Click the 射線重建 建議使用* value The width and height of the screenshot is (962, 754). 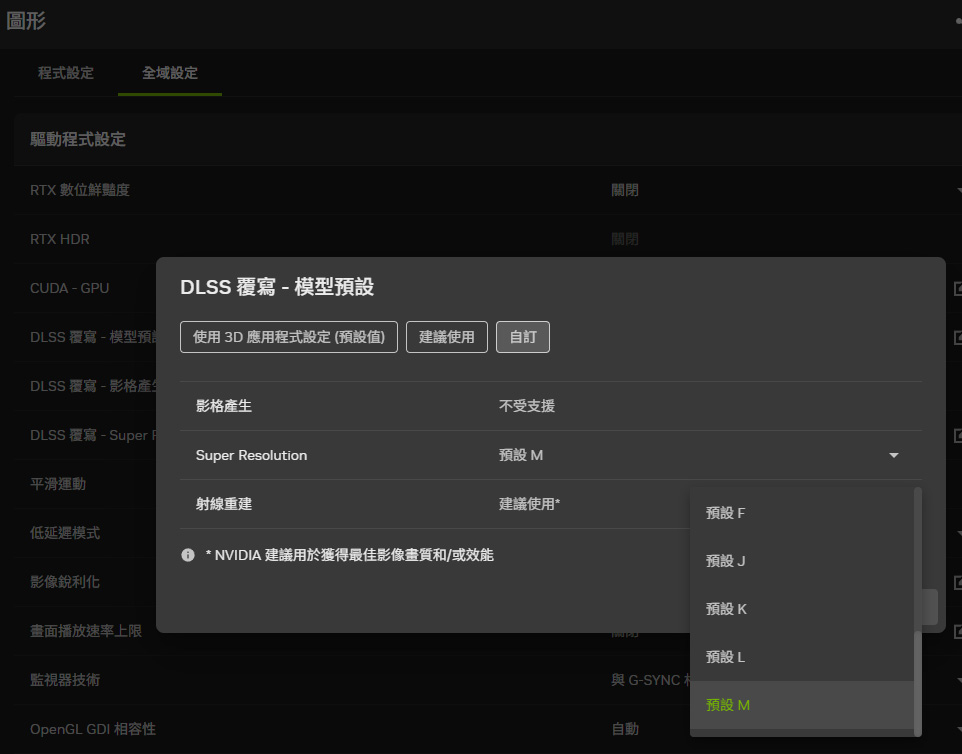pos(529,504)
